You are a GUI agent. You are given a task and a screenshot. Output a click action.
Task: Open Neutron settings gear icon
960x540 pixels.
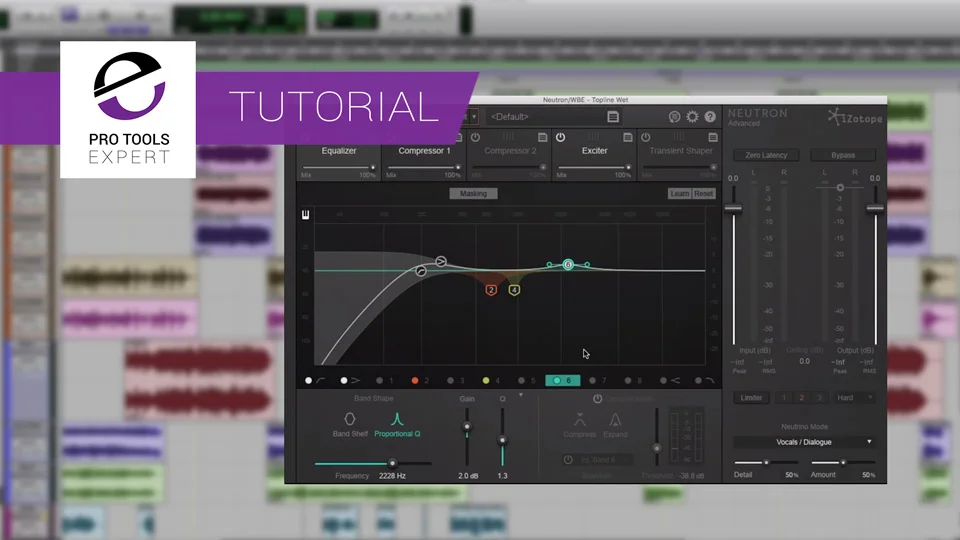click(x=692, y=117)
